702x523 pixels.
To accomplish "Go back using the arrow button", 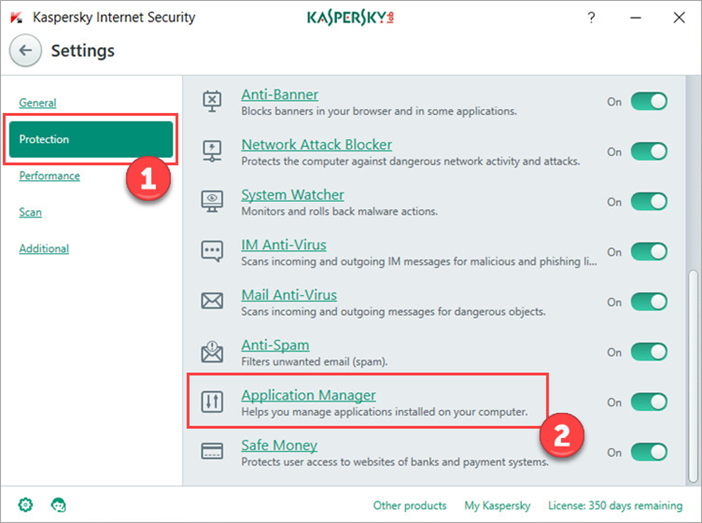I will point(26,50).
